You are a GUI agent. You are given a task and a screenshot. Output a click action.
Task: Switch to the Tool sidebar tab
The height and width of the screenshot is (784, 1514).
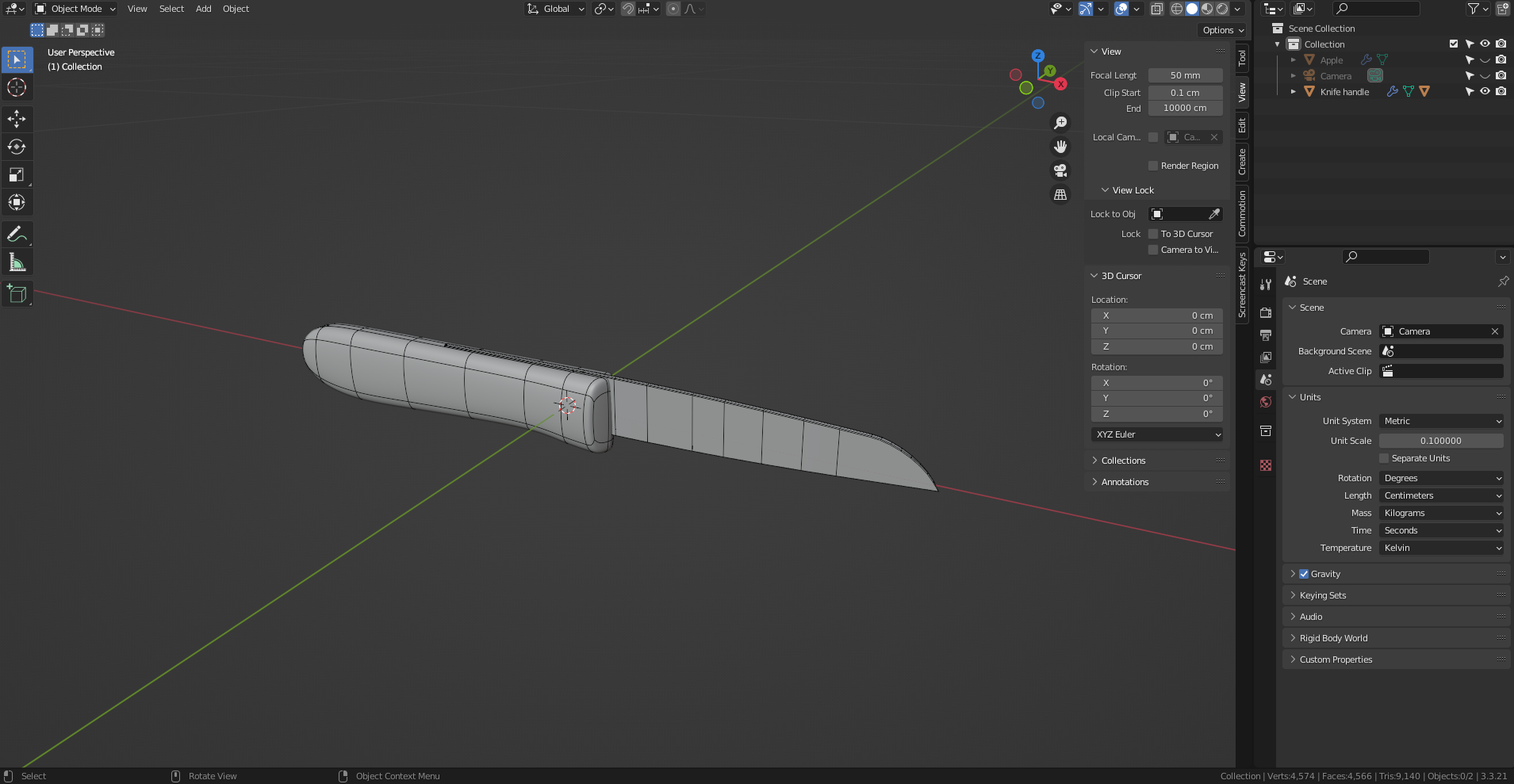tap(1242, 58)
